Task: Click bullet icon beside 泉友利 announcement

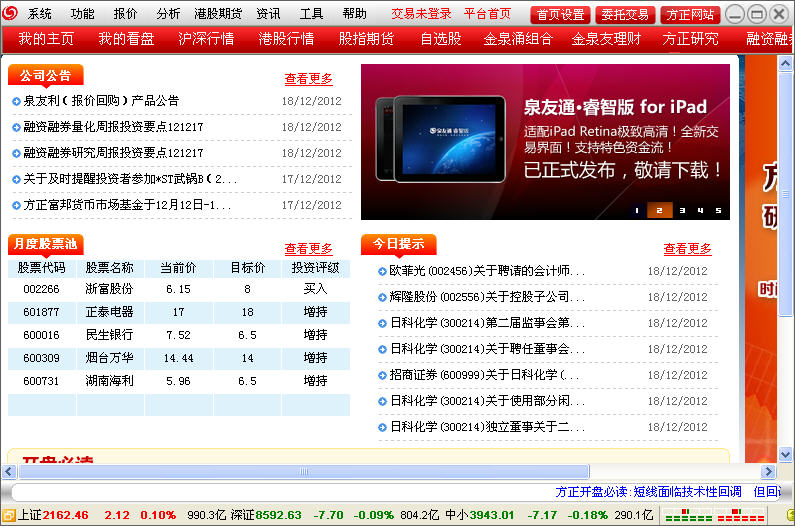Action: tap(16, 101)
